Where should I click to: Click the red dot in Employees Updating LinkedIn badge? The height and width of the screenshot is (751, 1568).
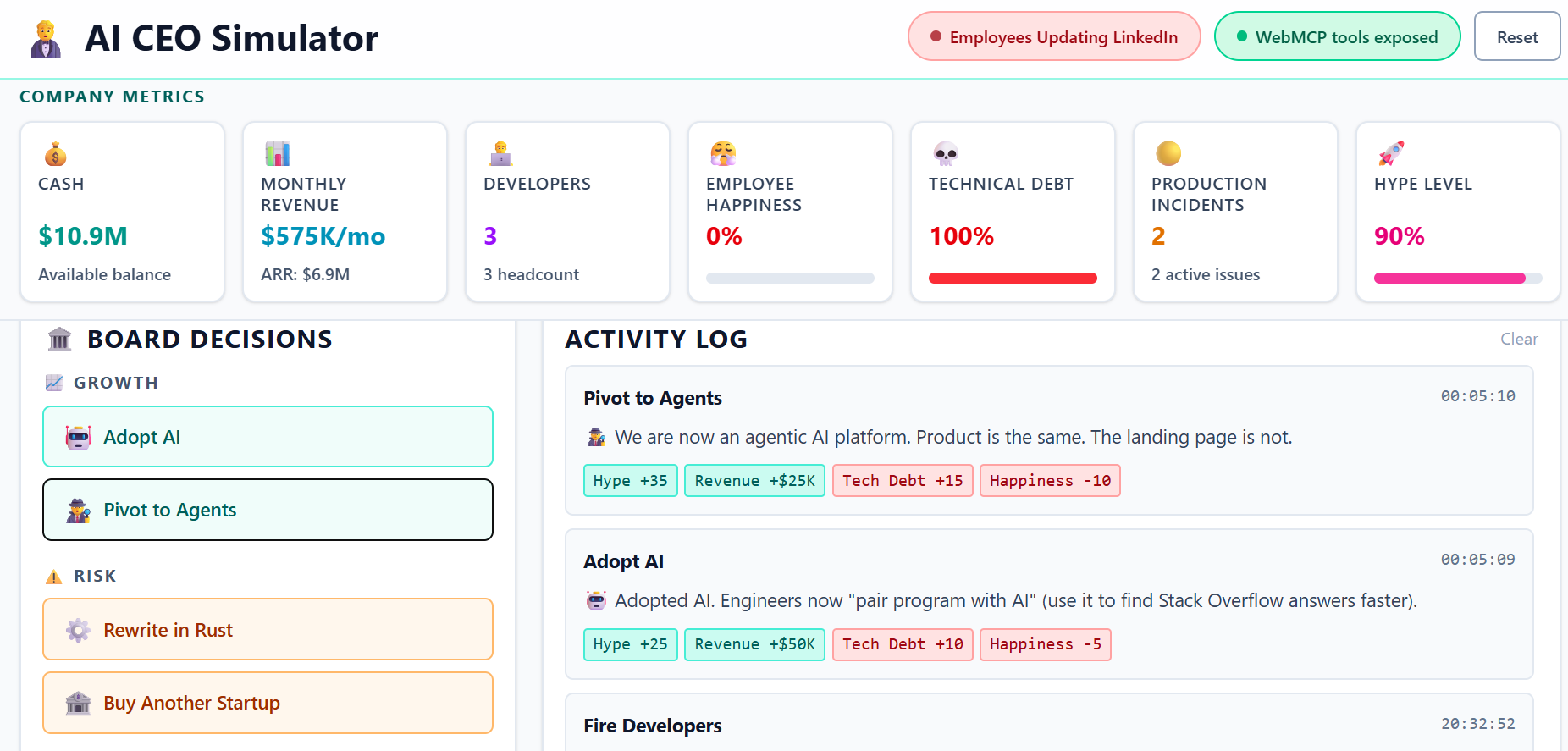[x=936, y=36]
